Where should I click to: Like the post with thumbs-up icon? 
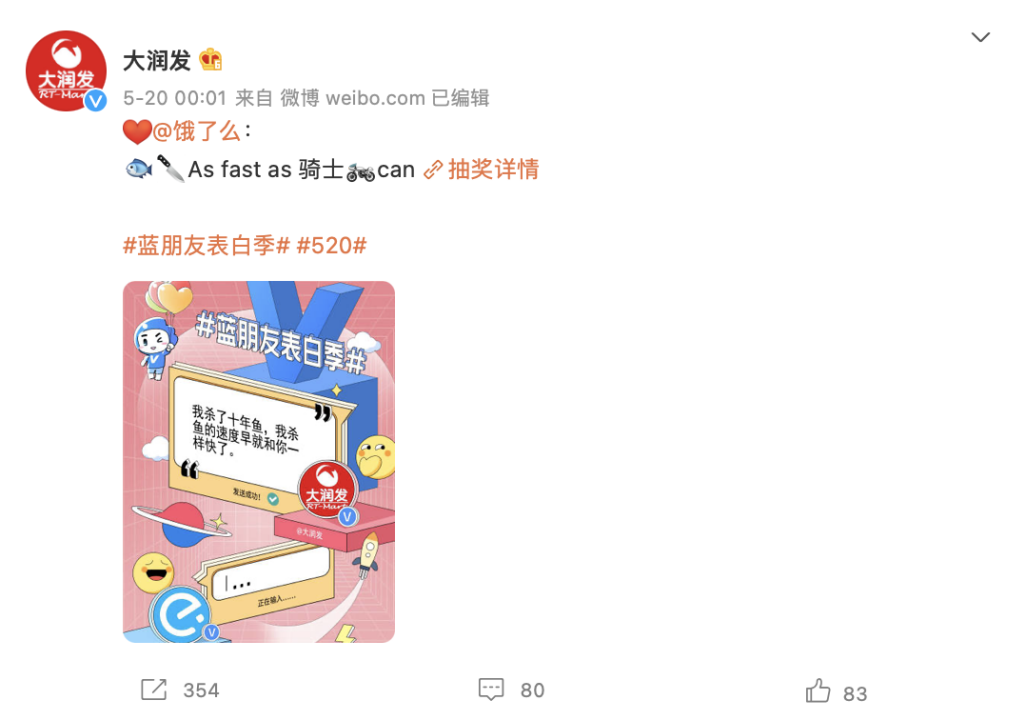818,691
